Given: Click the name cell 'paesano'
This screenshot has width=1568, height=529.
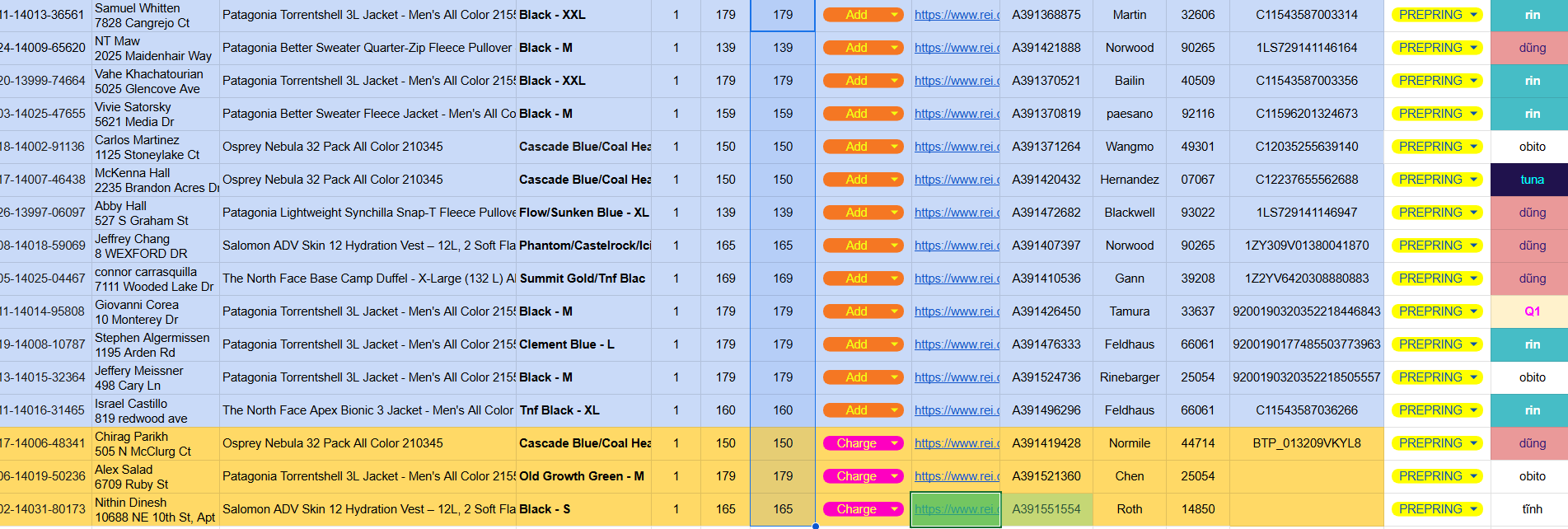Looking at the screenshot, I should [x=1130, y=114].
